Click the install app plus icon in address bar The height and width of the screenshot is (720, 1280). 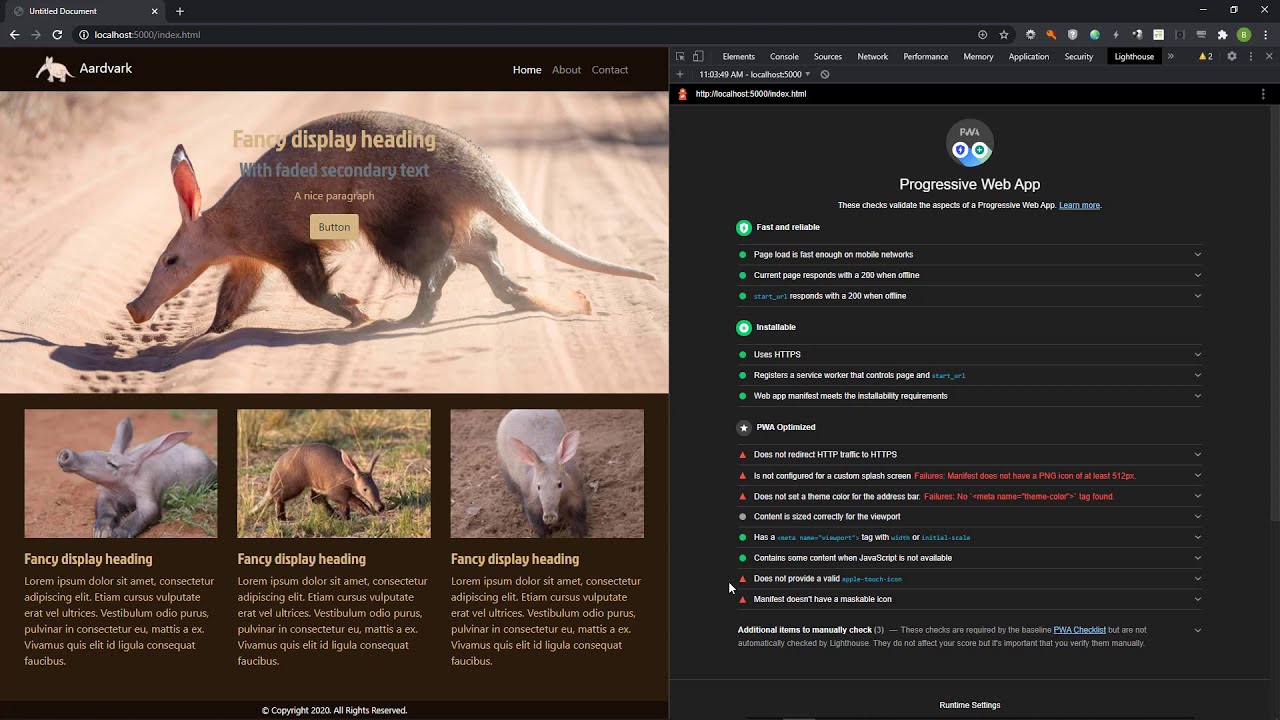983,34
